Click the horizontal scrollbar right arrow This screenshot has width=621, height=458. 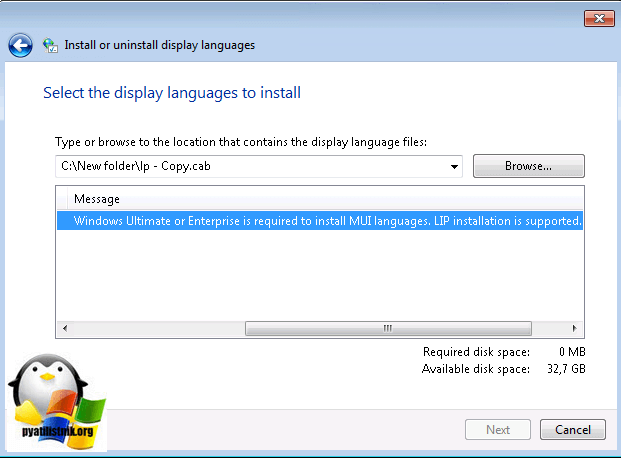click(574, 328)
